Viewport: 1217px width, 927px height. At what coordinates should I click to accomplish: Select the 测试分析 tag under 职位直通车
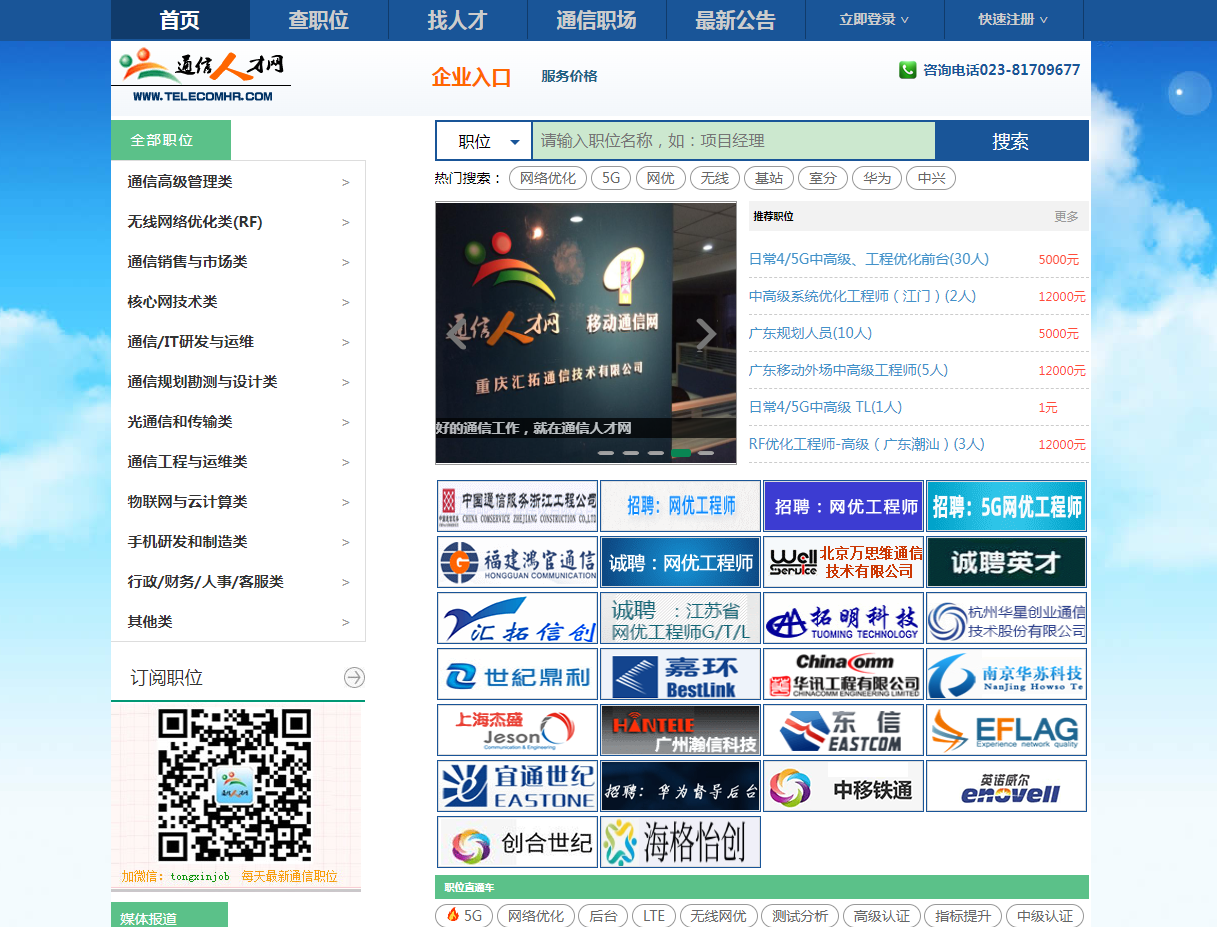[800, 915]
